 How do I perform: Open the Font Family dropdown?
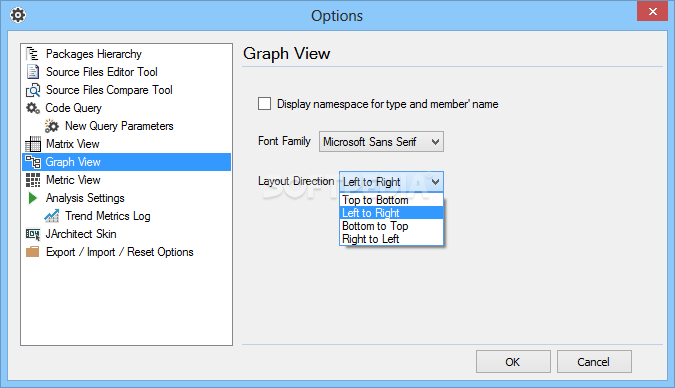[381, 142]
